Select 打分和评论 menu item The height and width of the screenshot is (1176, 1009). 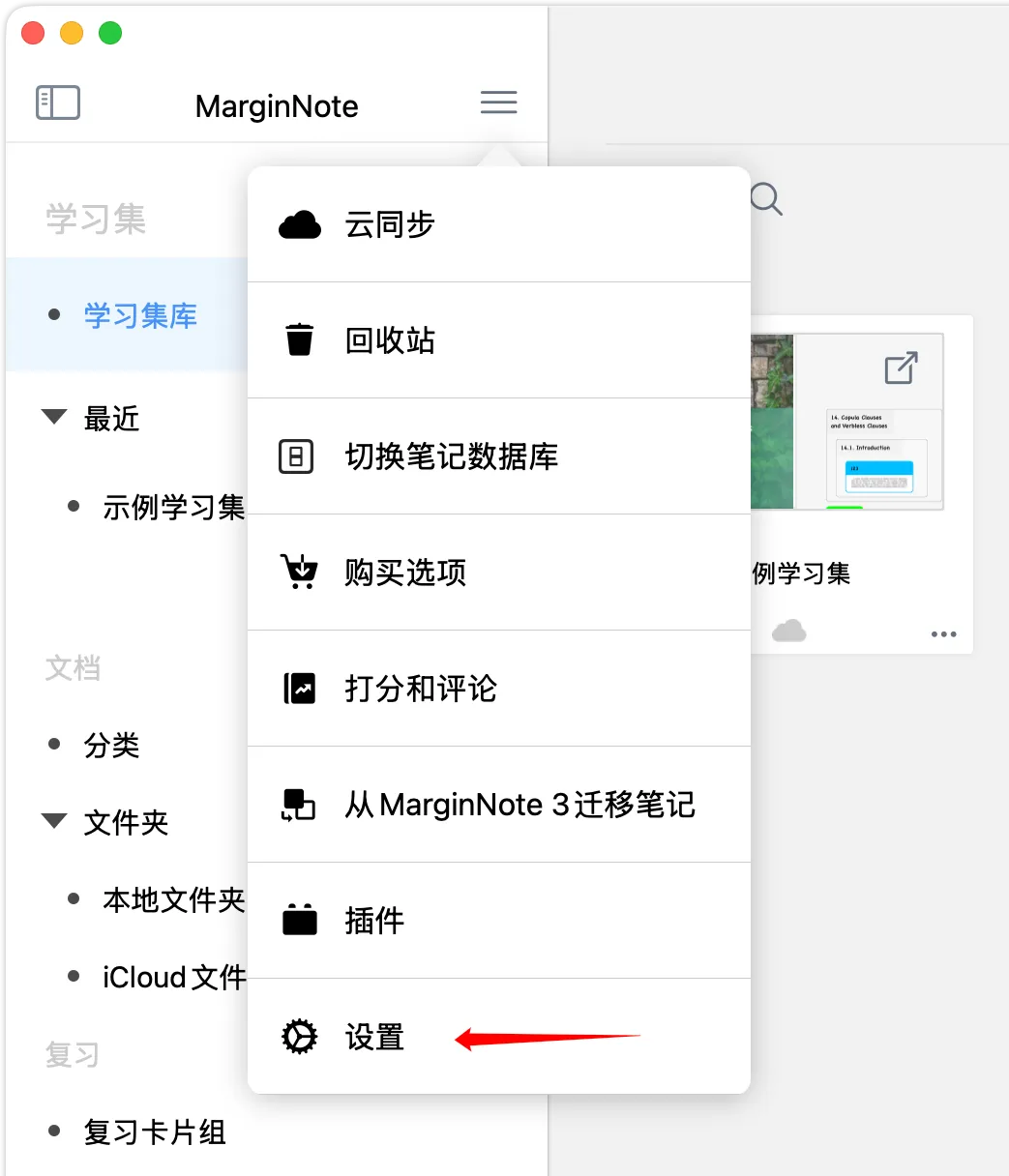pos(499,689)
